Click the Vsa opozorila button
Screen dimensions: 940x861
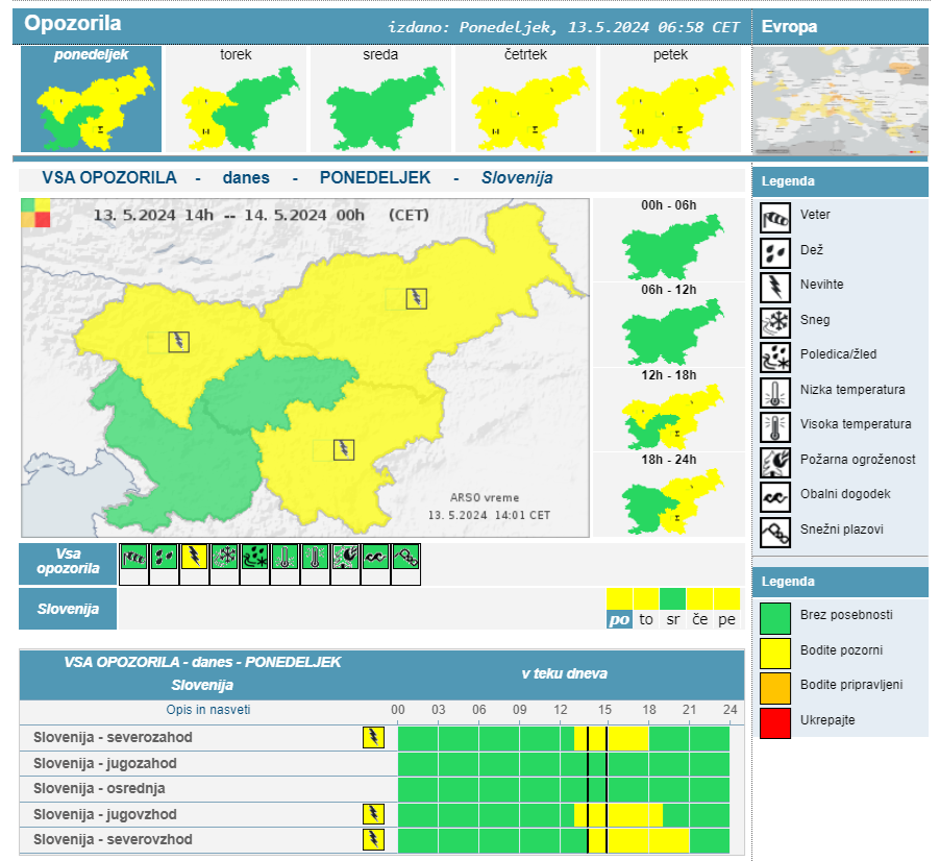coord(68,564)
